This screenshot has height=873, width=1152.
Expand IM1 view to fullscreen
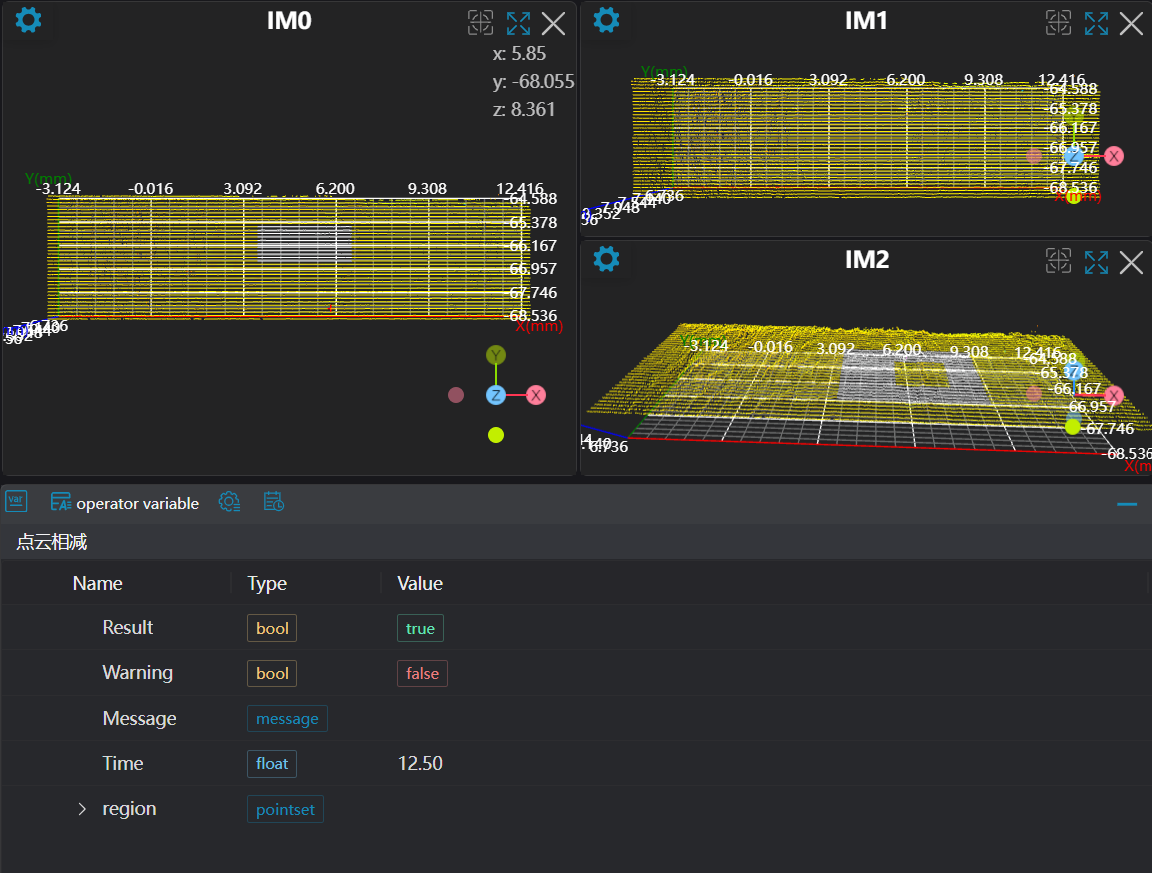coord(1096,23)
